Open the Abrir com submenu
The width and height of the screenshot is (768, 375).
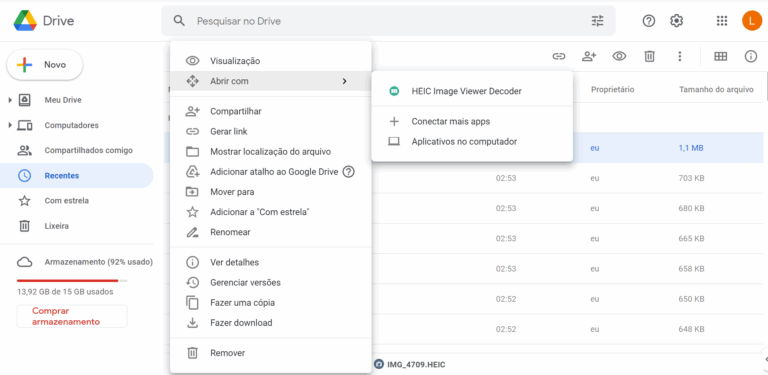click(x=270, y=81)
